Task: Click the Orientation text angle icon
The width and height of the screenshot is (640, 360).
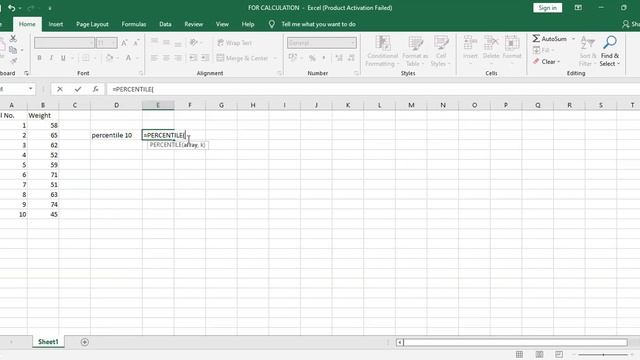Action: pyautogui.click(x=194, y=42)
